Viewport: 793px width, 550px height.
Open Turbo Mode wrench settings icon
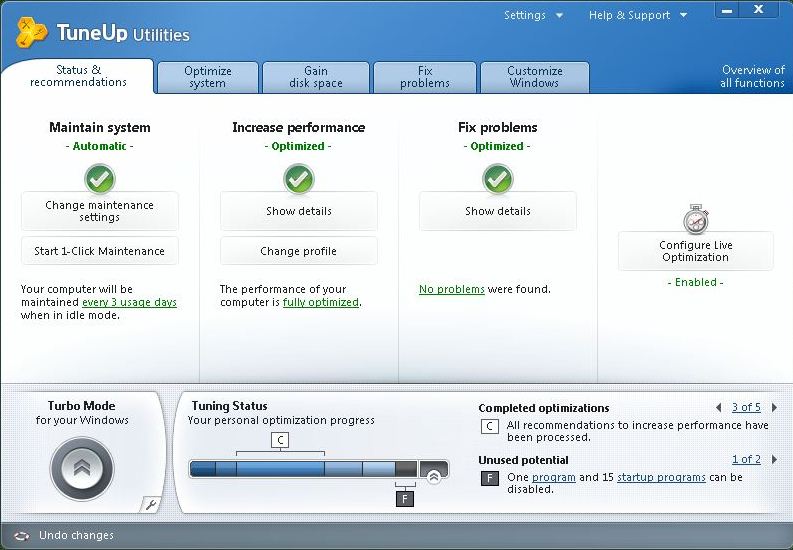150,504
